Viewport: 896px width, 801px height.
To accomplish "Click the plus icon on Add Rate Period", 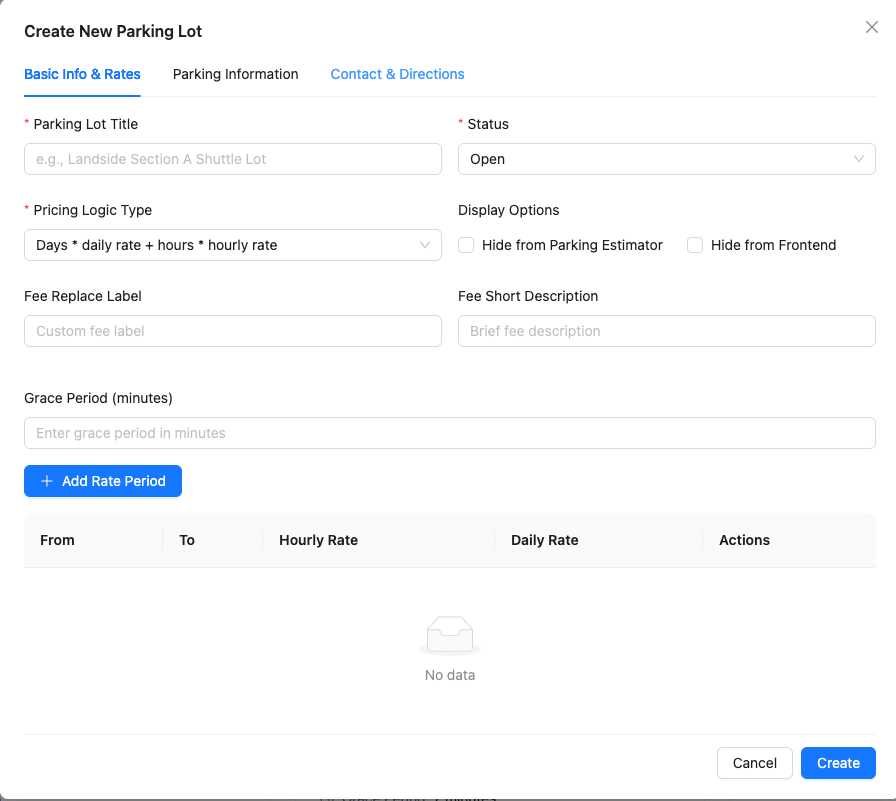I will pyautogui.click(x=47, y=481).
